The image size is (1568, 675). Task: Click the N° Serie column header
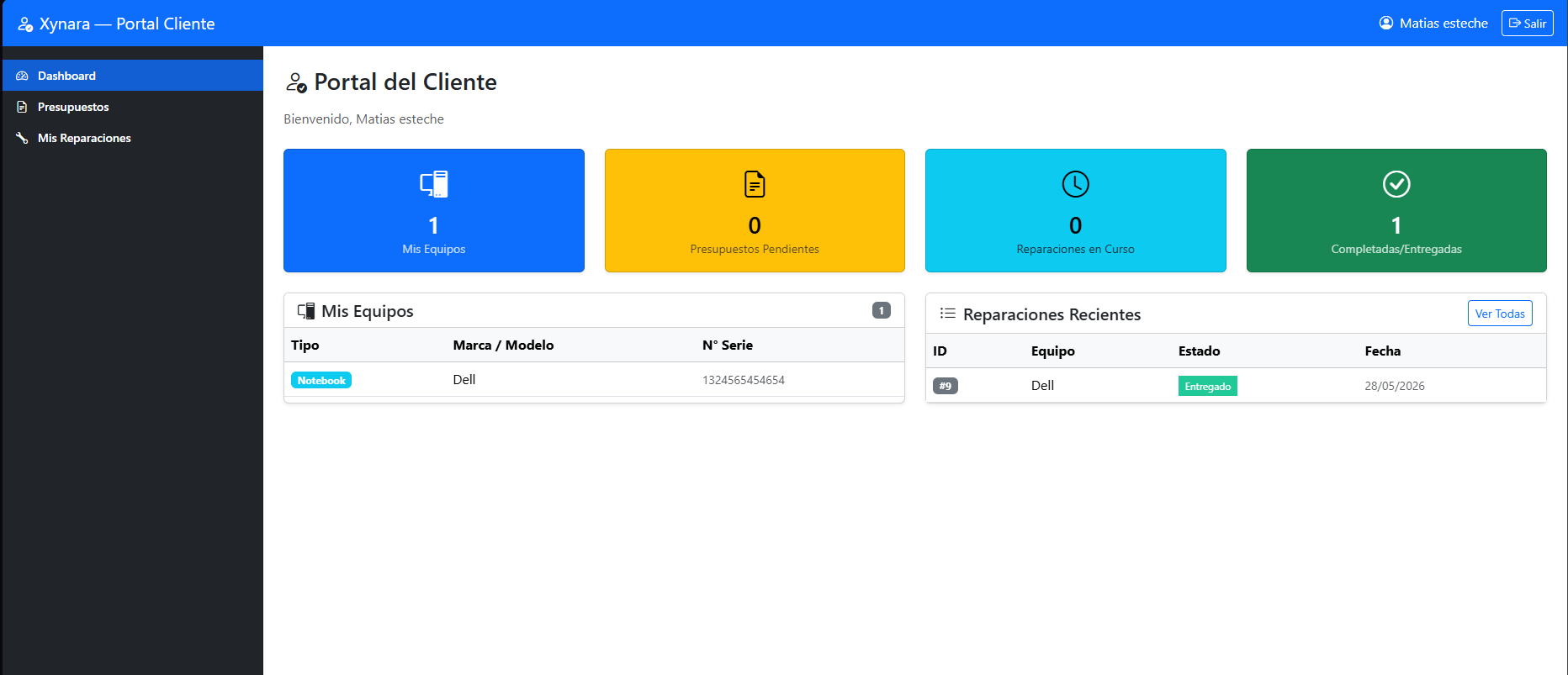[x=728, y=345]
